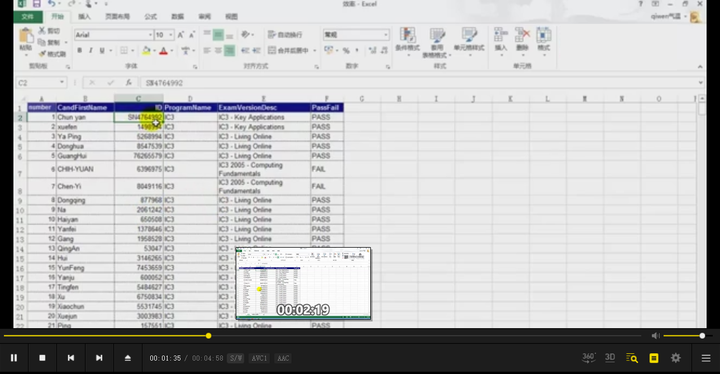
Task: Click the Cut scissors icon
Action: (42, 31)
